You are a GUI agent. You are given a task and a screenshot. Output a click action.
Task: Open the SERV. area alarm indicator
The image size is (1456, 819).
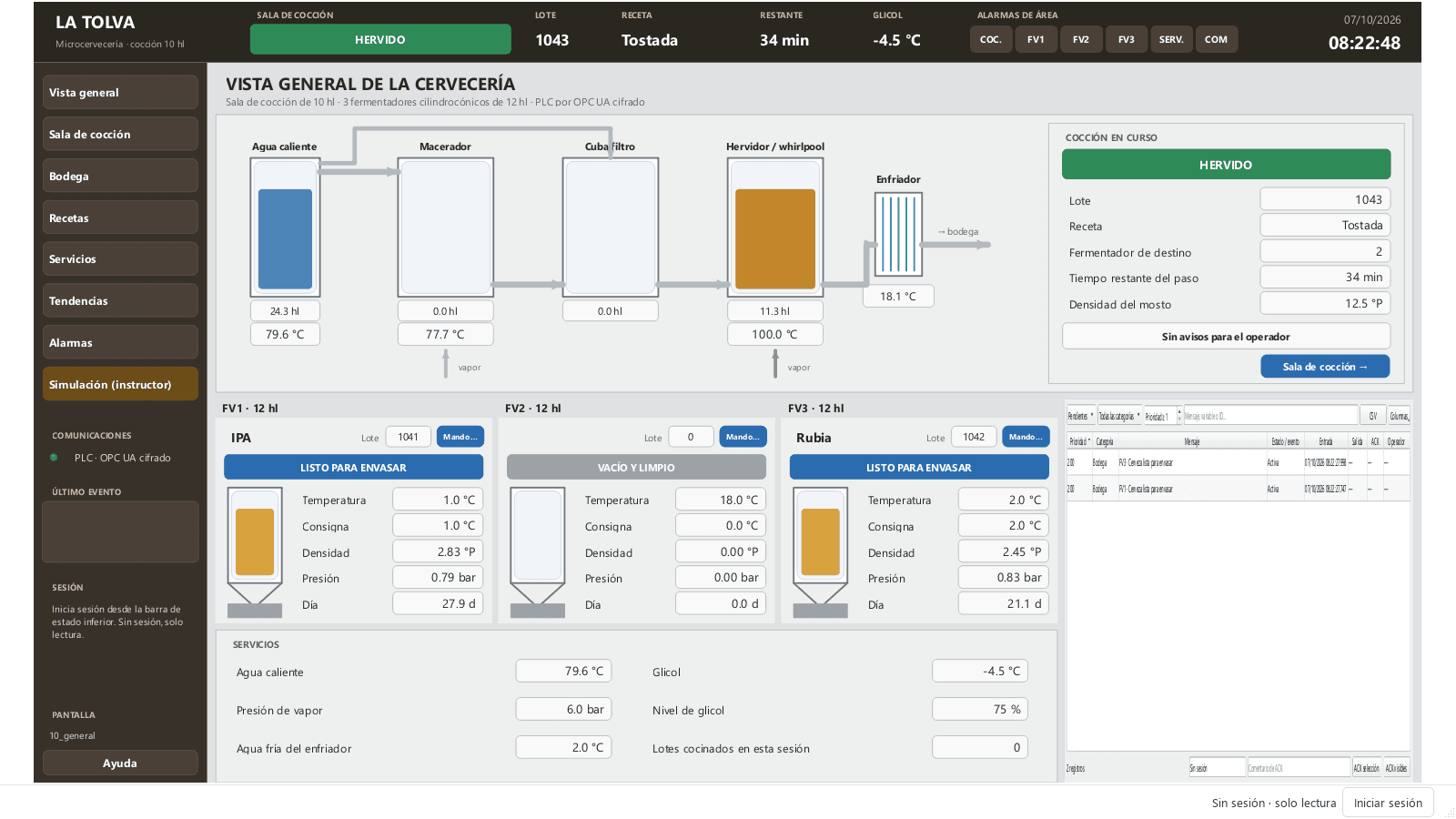click(x=1171, y=40)
